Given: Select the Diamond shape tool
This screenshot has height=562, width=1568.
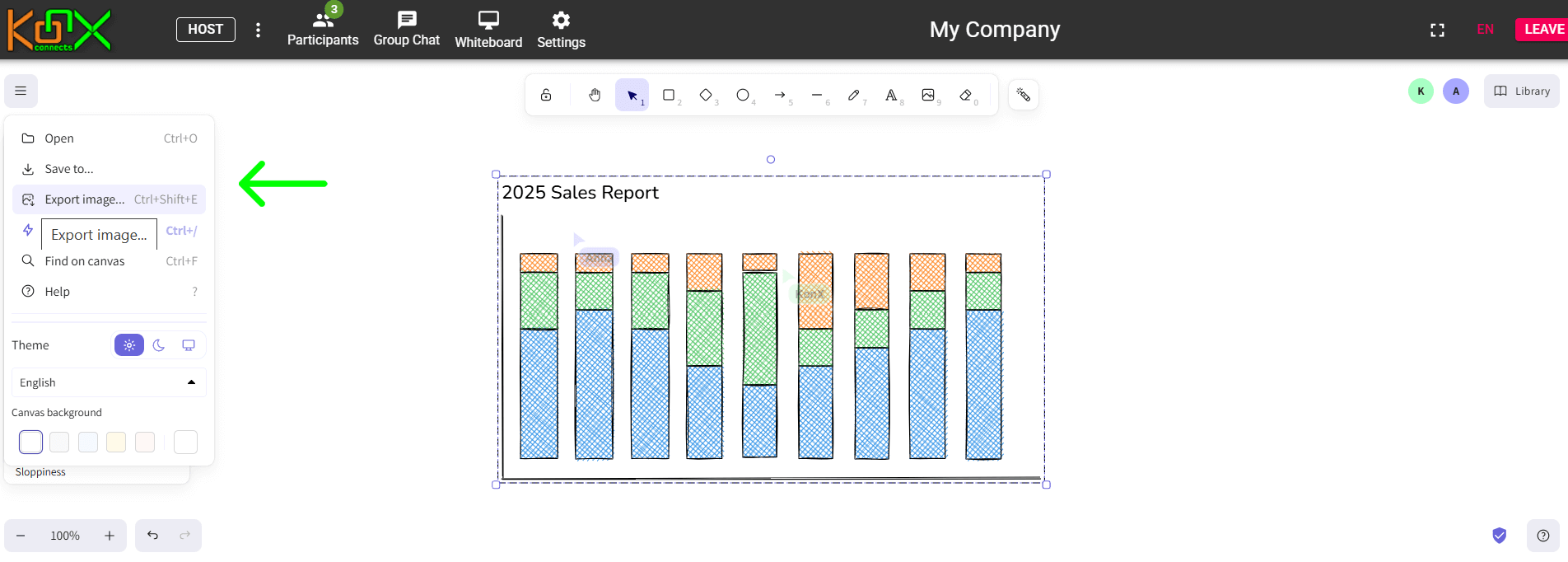Looking at the screenshot, I should click(x=706, y=96).
